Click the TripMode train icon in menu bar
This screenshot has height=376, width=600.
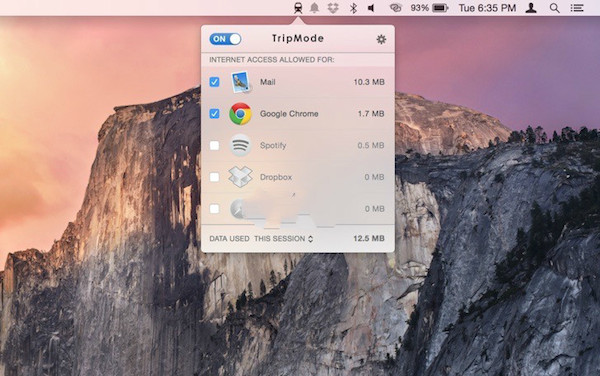[298, 8]
